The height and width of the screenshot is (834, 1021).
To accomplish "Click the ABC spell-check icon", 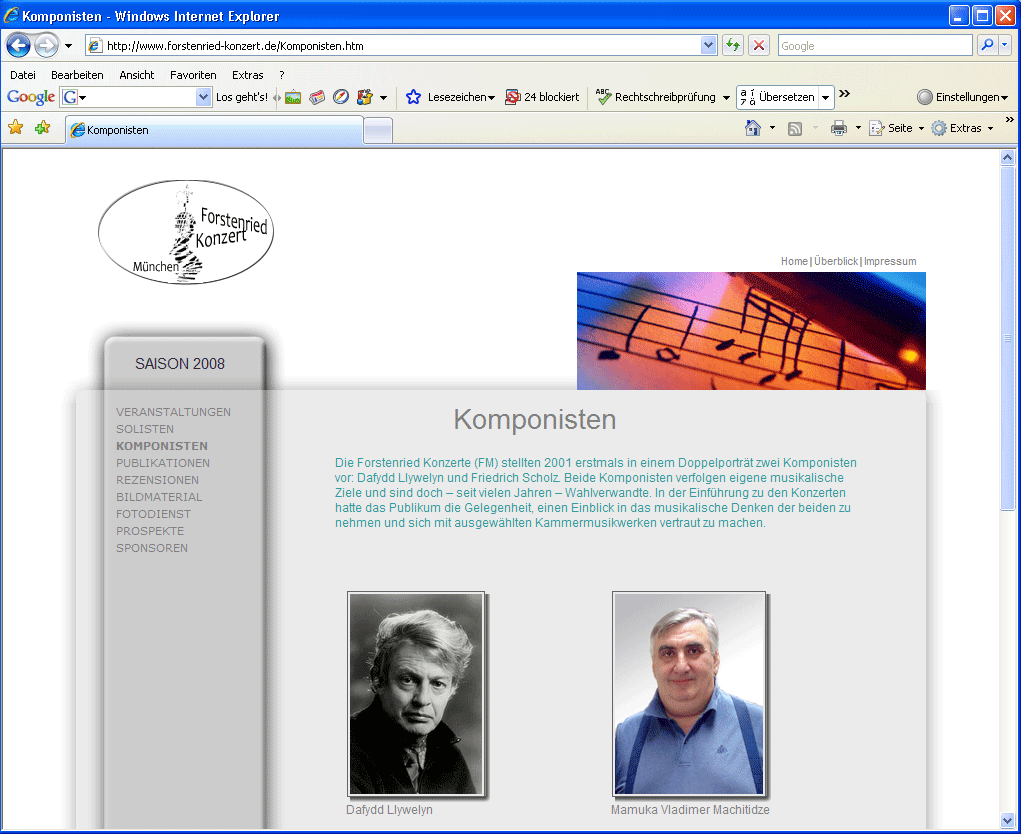I will (604, 96).
